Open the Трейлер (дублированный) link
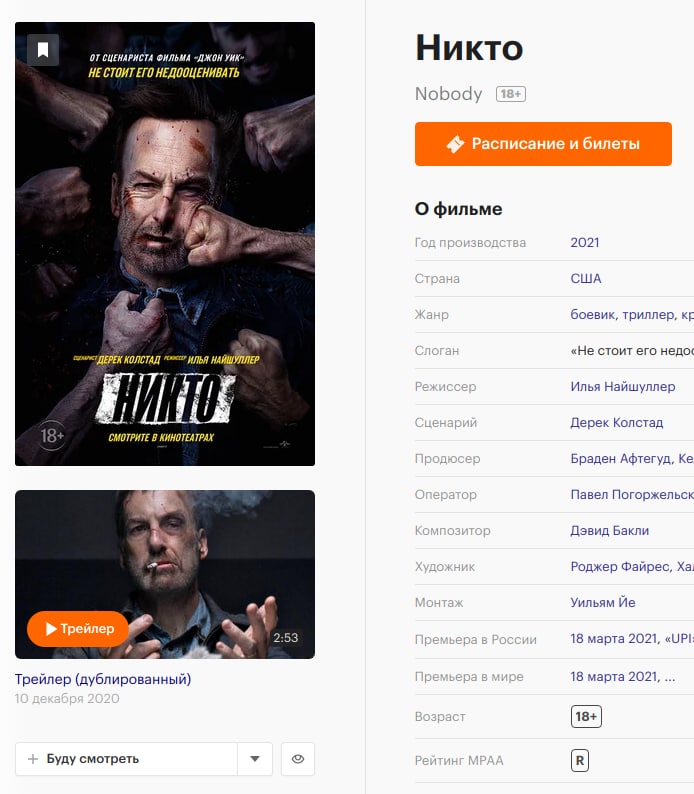This screenshot has width=694, height=794. 103,679
